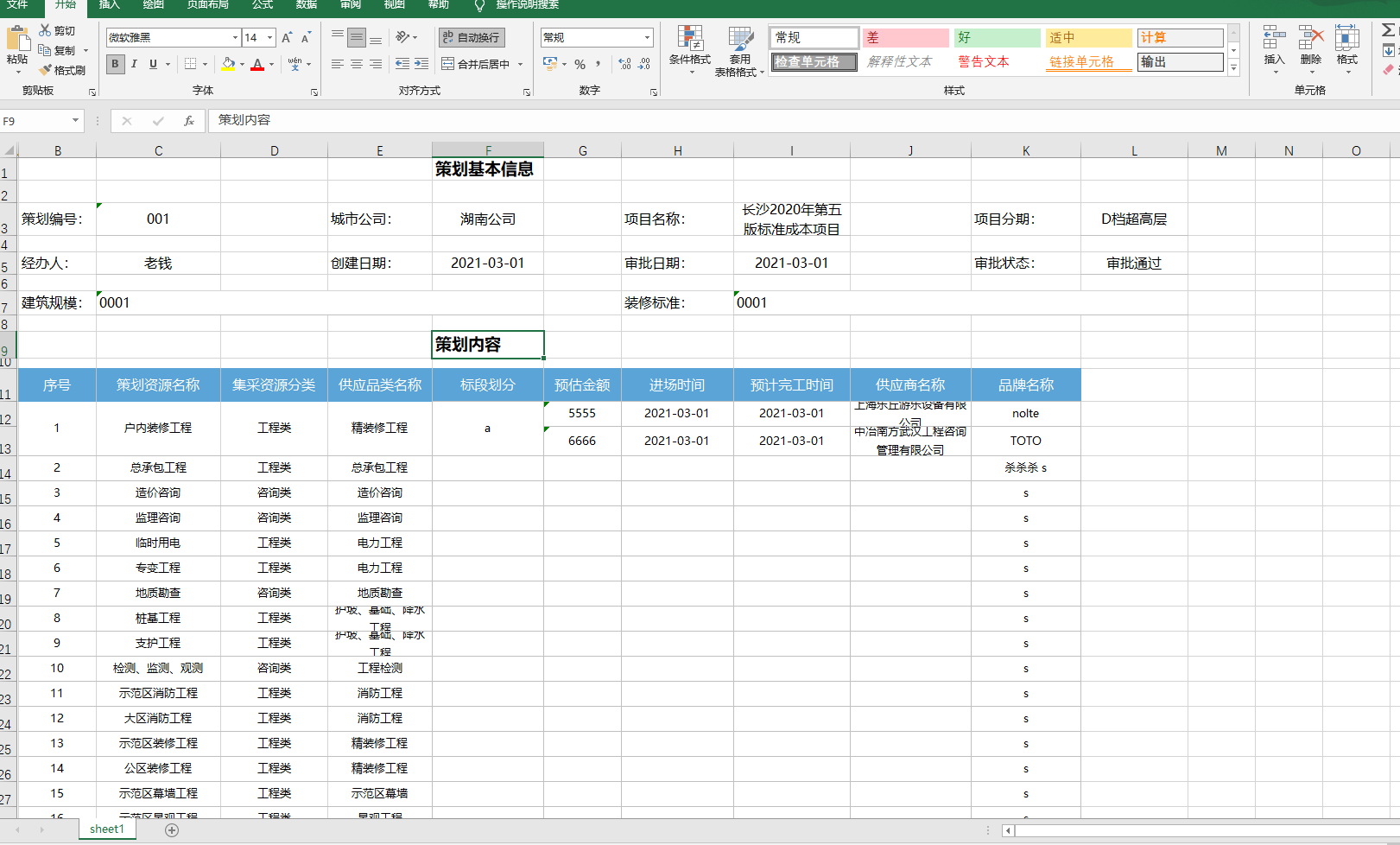This screenshot has height=845, width=1400.
Task: Decrease the font size with the smaller A icon
Action: pyautogui.click(x=306, y=37)
